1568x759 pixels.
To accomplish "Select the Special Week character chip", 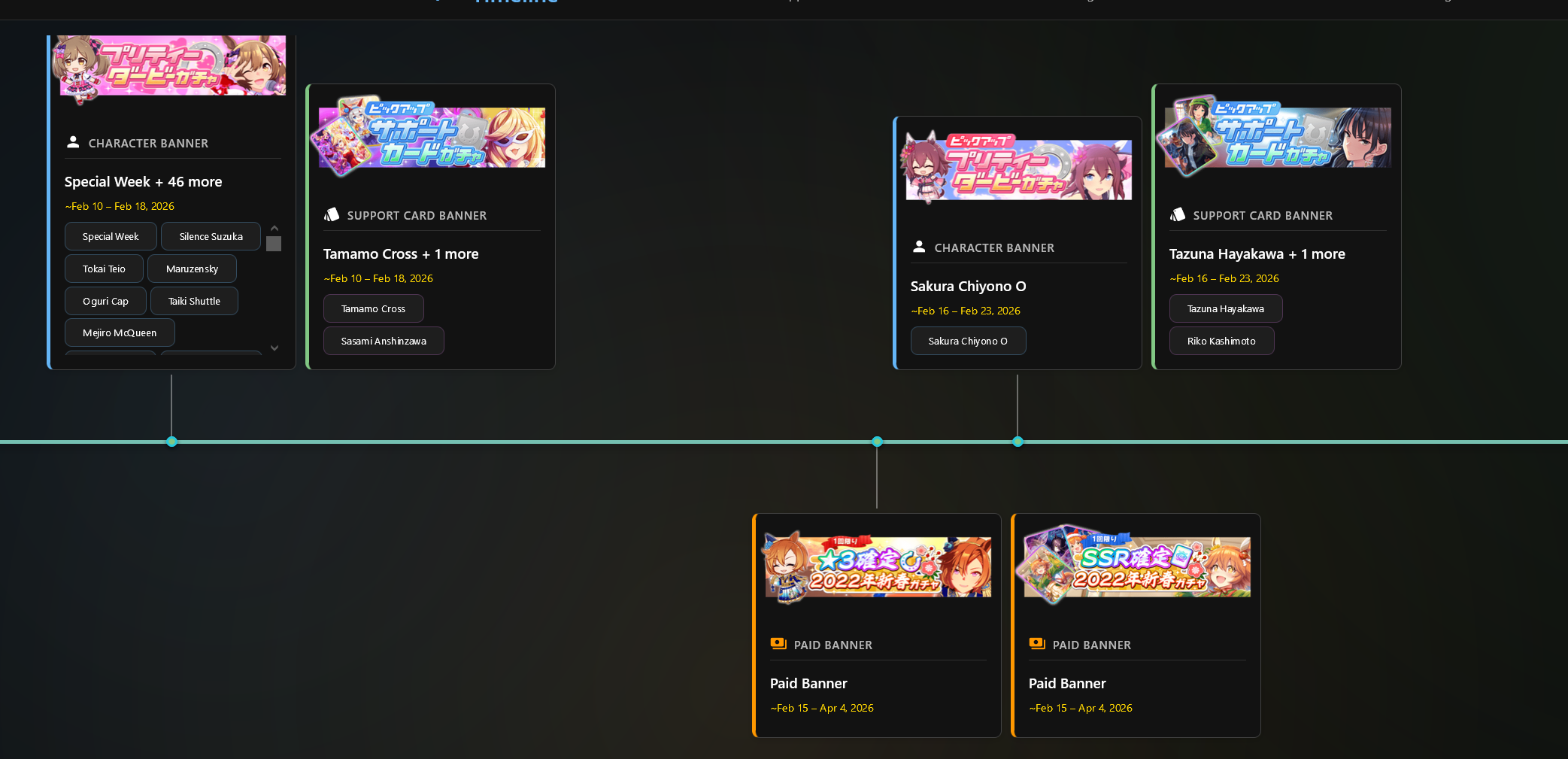I will pos(111,236).
